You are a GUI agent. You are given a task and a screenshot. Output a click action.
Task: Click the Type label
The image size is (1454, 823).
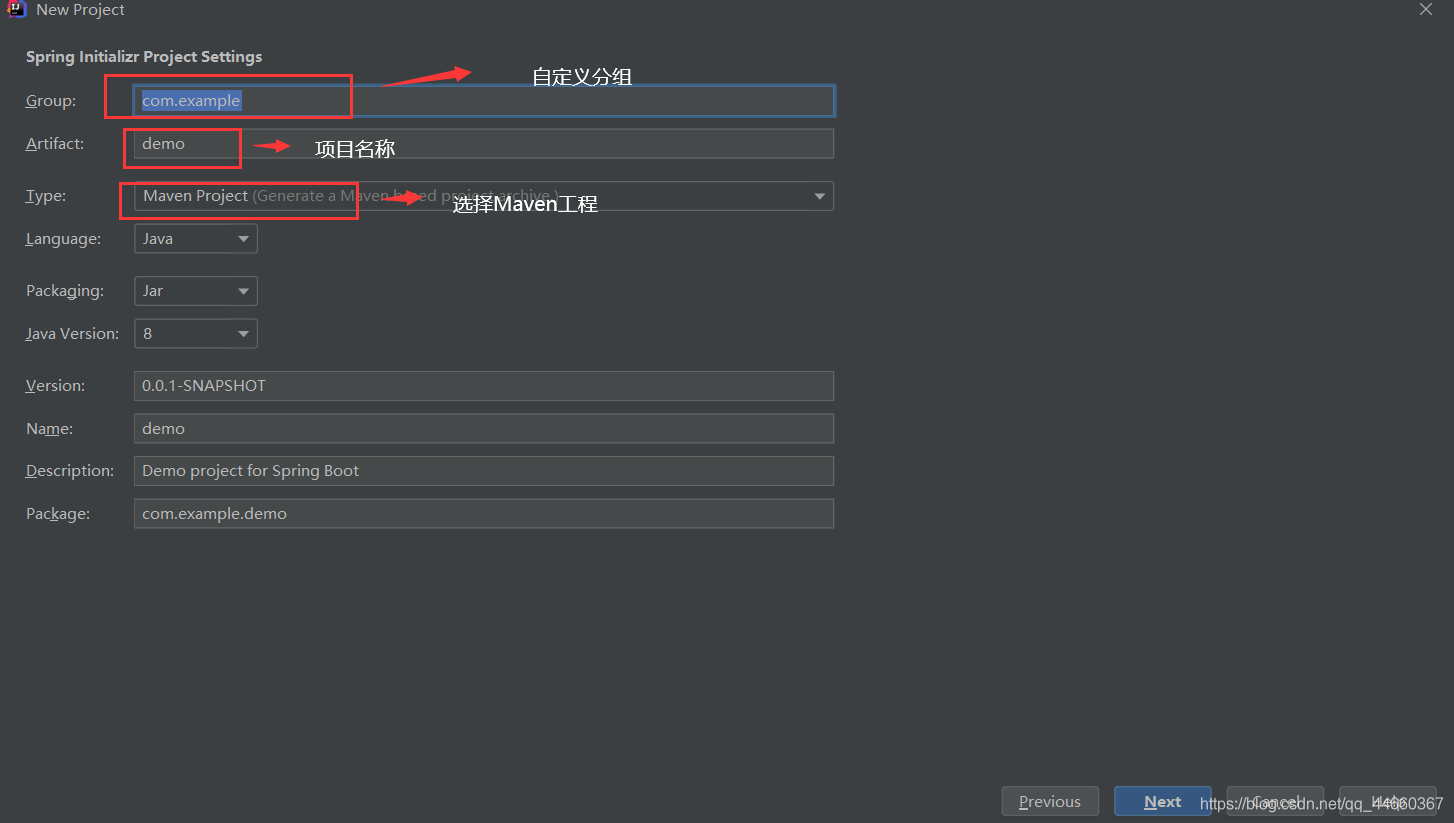[46, 196]
